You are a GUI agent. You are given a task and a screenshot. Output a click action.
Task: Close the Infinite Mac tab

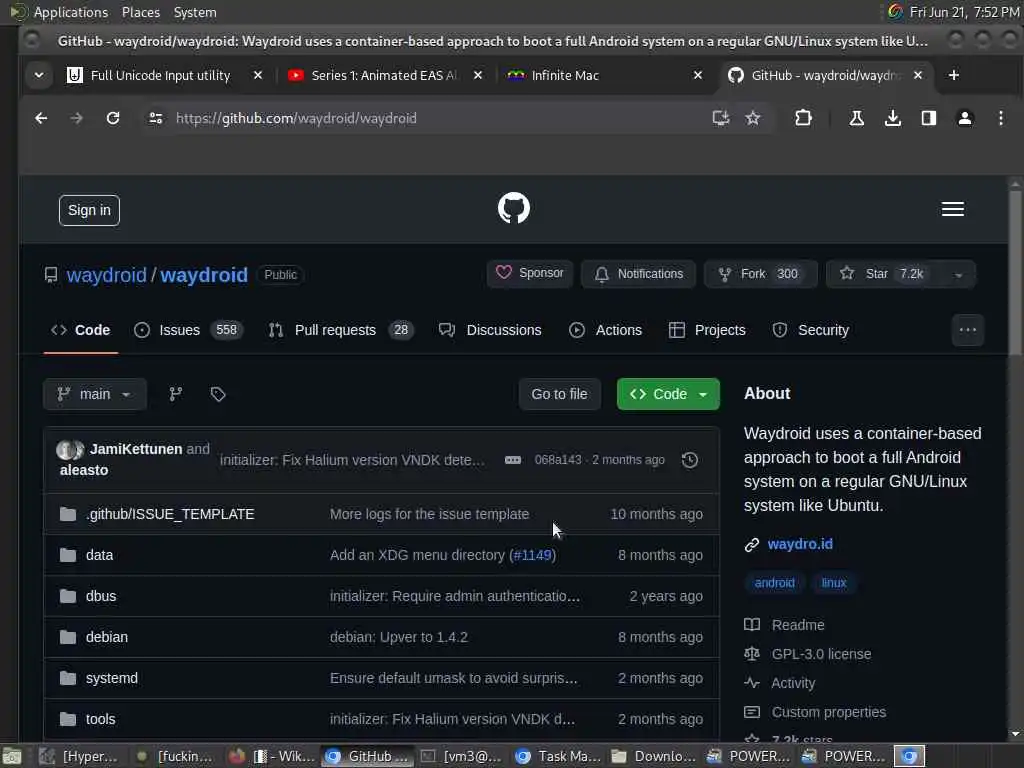click(697, 75)
